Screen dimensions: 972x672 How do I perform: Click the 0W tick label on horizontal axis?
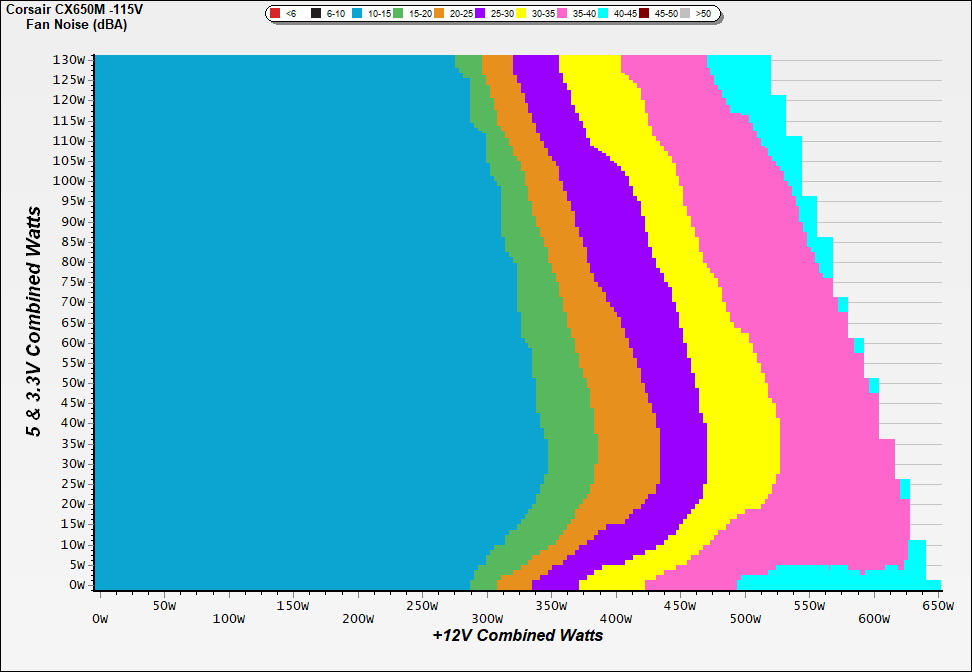tap(99, 619)
